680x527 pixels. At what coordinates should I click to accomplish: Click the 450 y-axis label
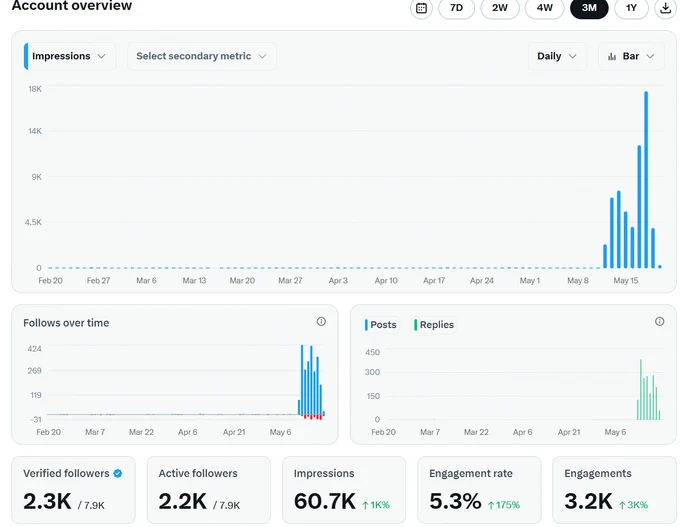pos(372,352)
